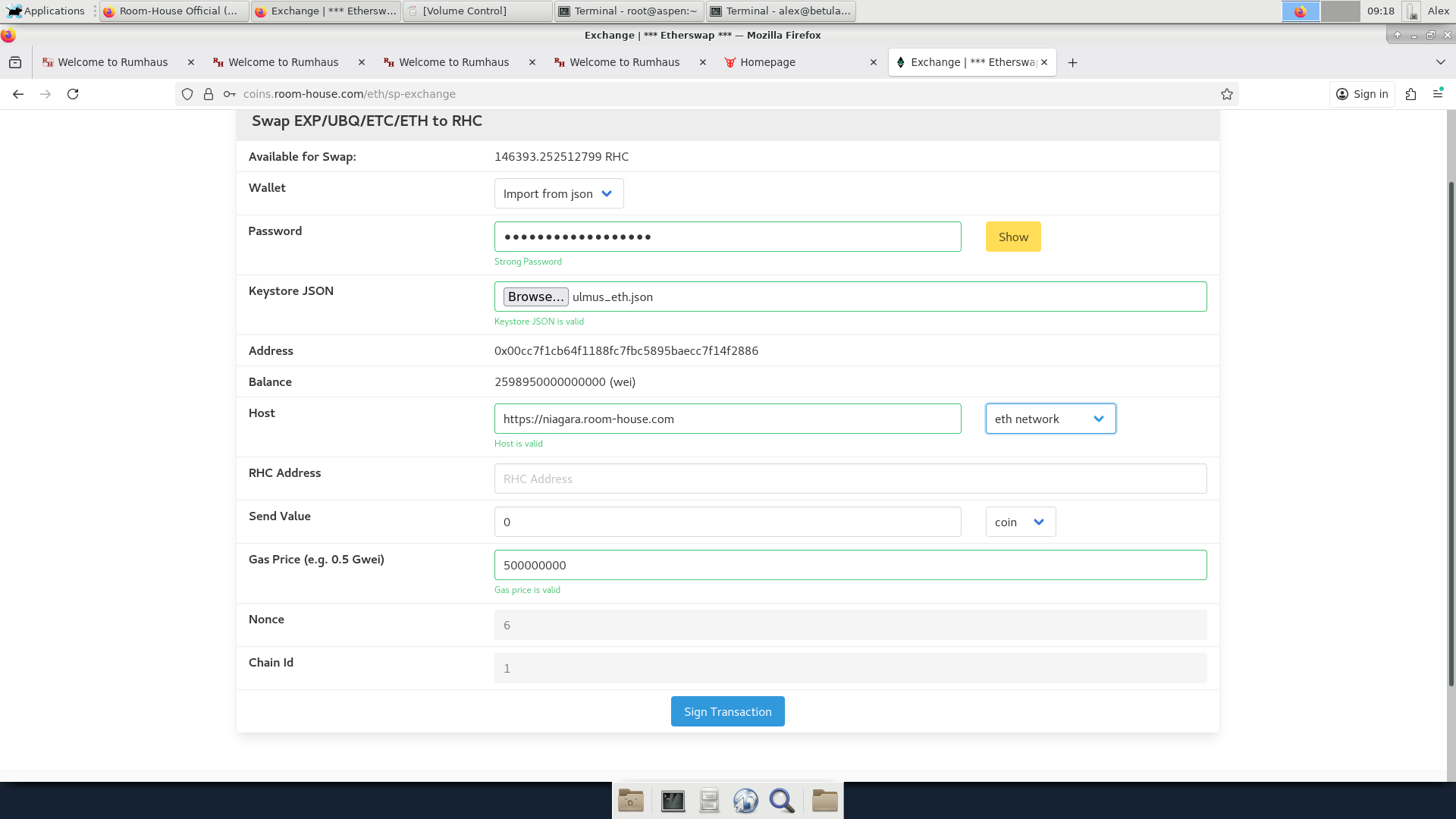Launch the terminal from bottom dock
This screenshot has width=1456, height=819.
(673, 801)
